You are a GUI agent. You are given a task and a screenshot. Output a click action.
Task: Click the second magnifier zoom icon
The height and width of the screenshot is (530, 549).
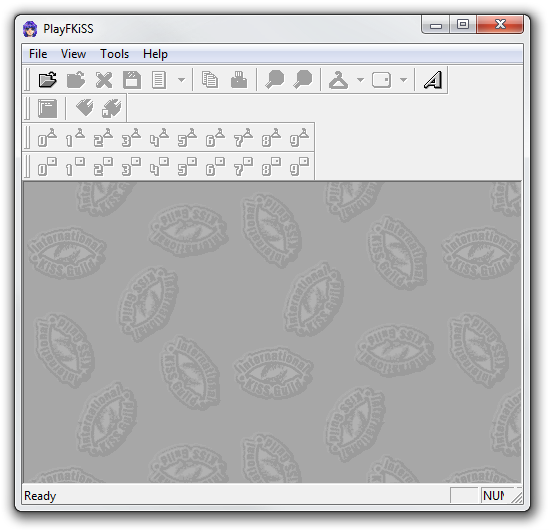tap(303, 80)
